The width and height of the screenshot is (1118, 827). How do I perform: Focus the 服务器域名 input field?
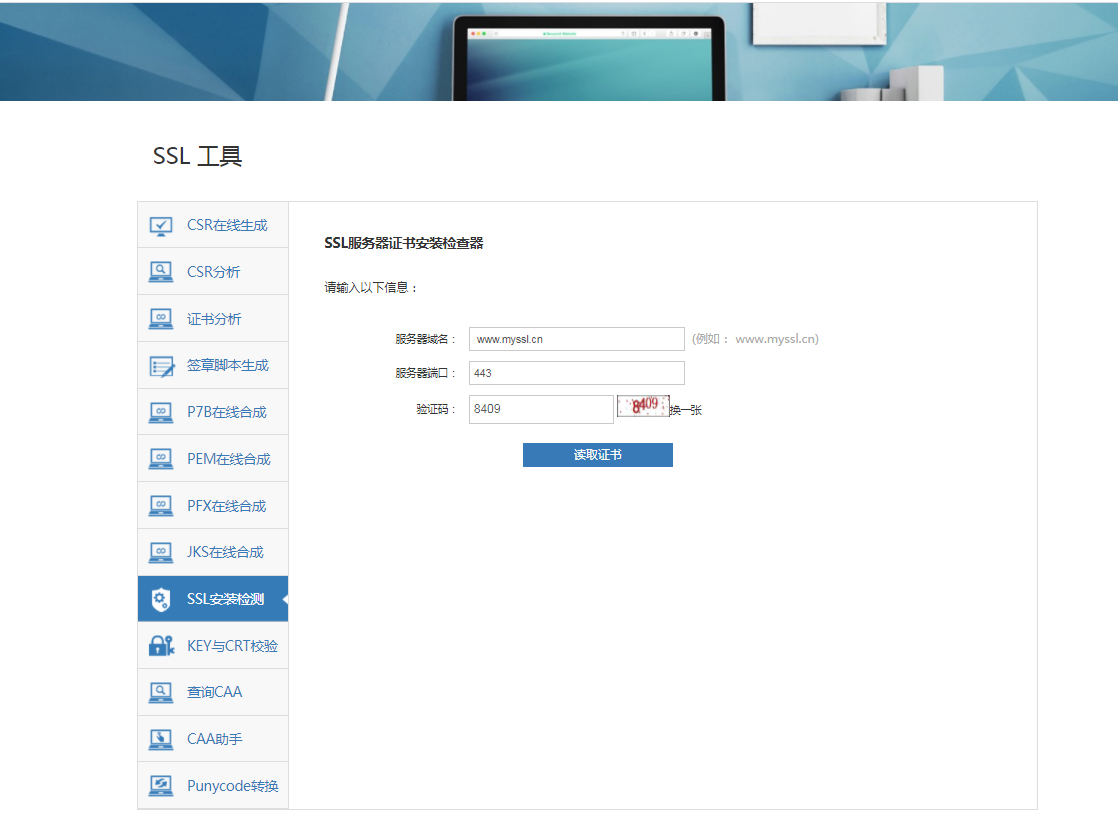pyautogui.click(x=577, y=339)
